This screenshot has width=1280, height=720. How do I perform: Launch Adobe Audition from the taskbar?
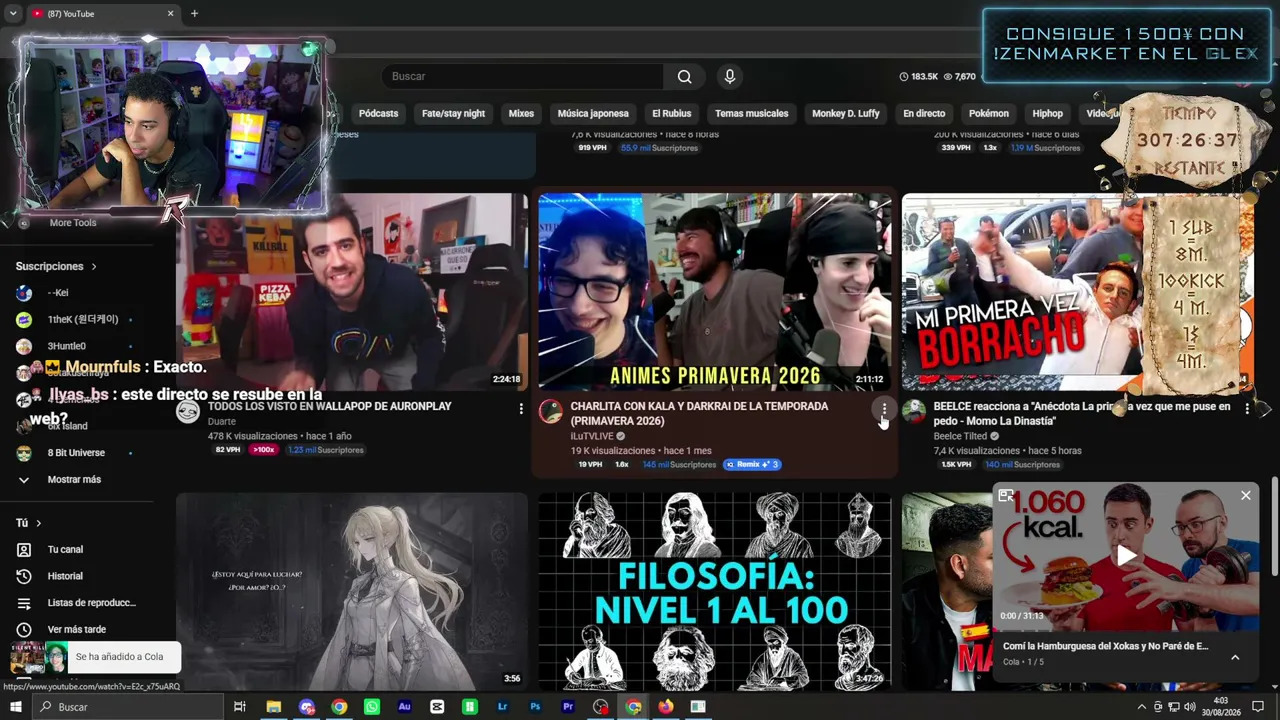(x=404, y=707)
